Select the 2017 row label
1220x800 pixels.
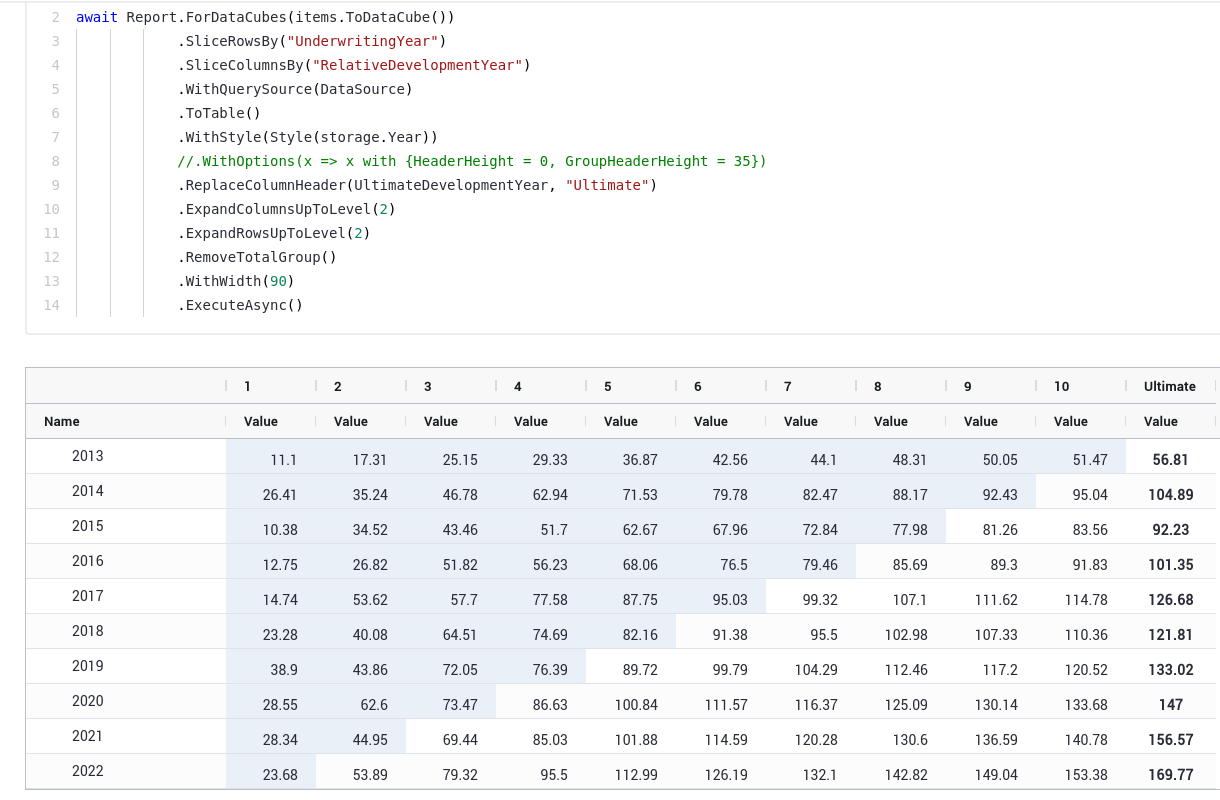point(88,596)
